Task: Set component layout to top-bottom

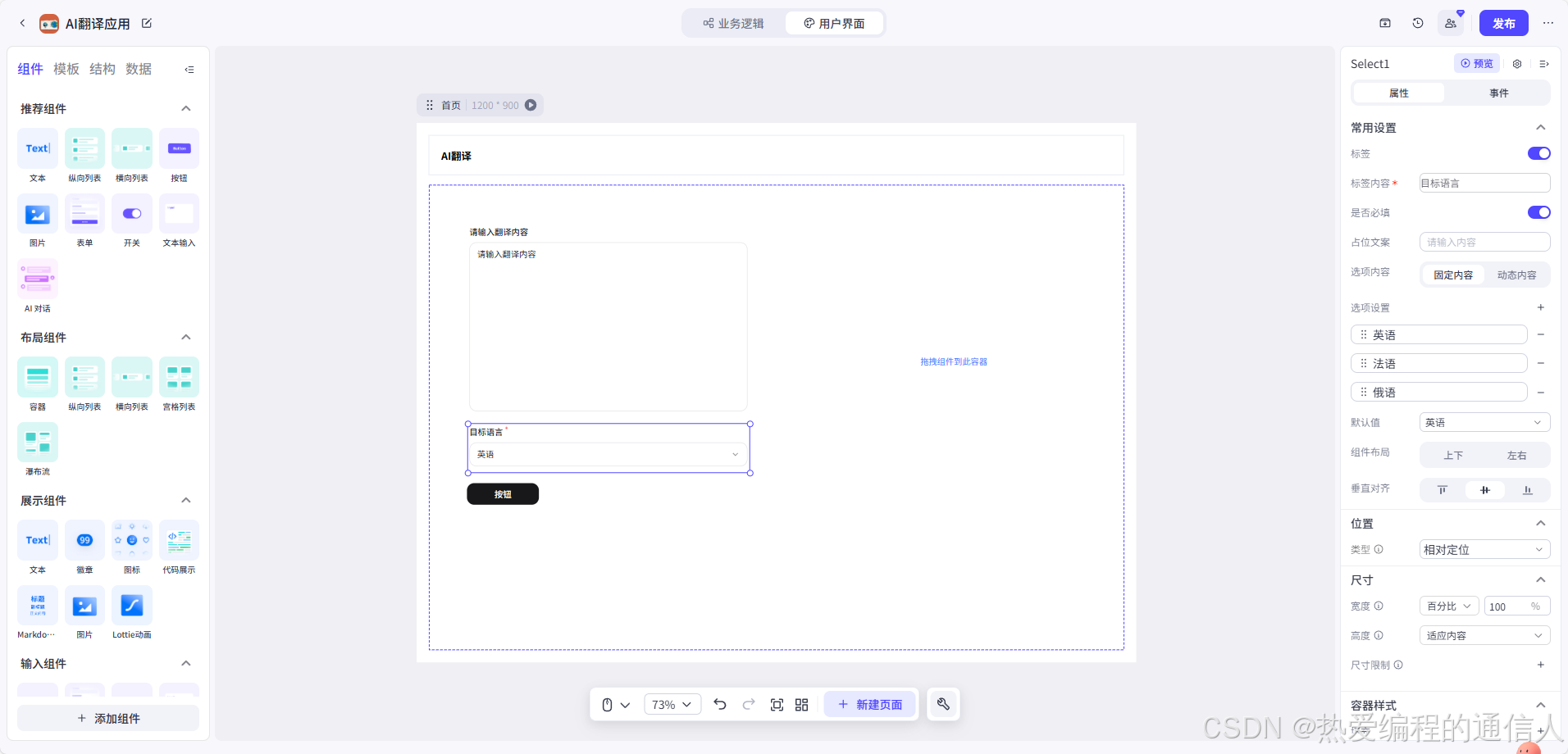Action: click(1453, 455)
